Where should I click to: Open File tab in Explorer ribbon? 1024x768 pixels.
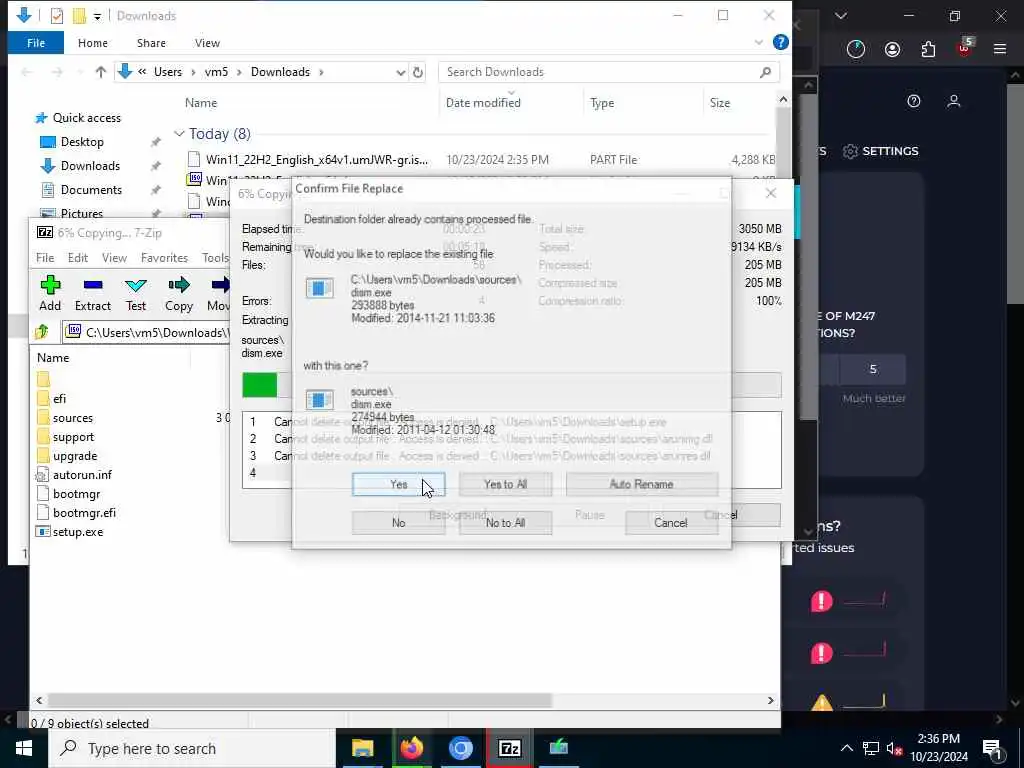[36, 43]
